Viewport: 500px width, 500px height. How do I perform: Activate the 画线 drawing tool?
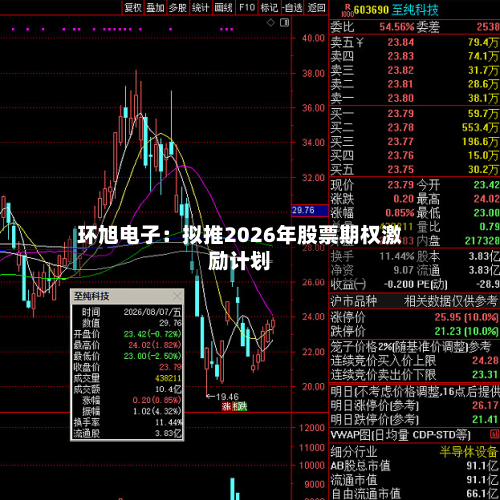pyautogui.click(x=223, y=7)
